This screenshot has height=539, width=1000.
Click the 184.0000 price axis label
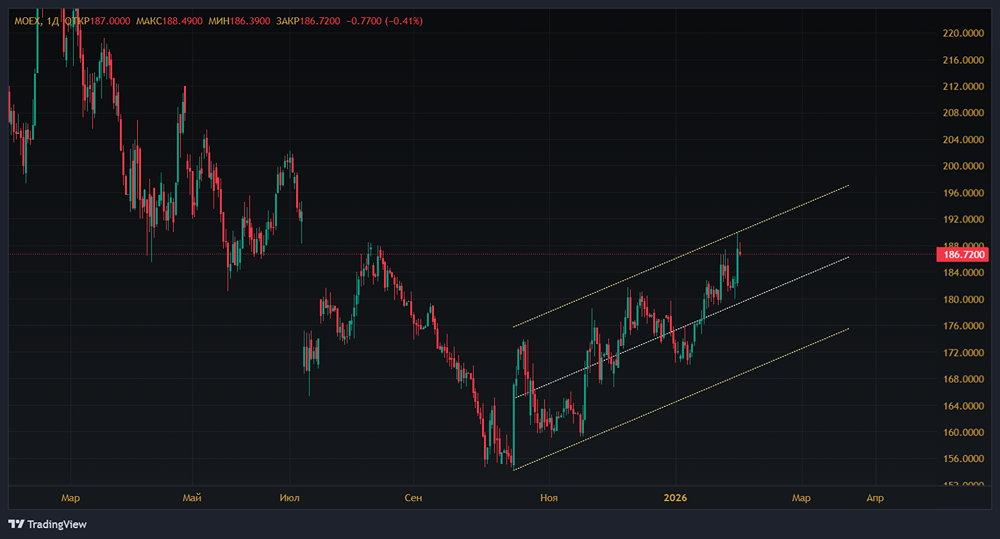click(963, 272)
